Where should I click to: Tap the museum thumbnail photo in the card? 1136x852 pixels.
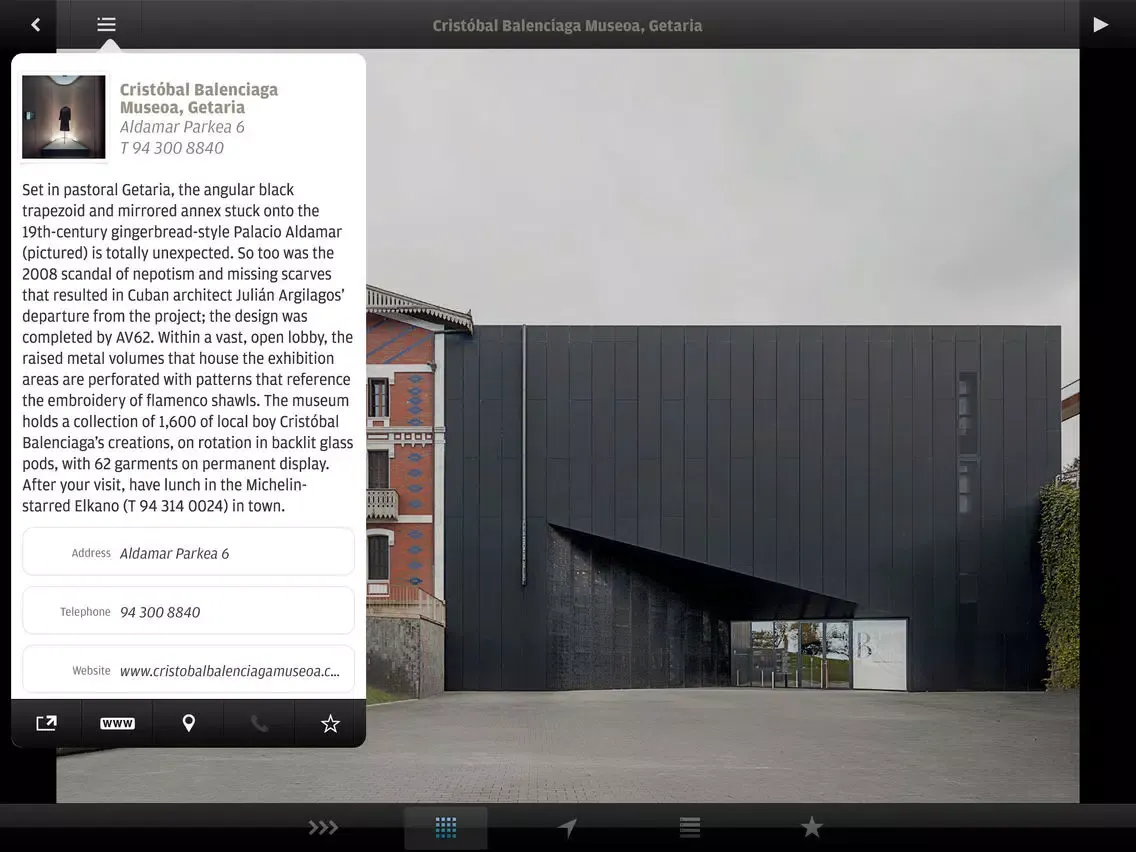click(64, 117)
